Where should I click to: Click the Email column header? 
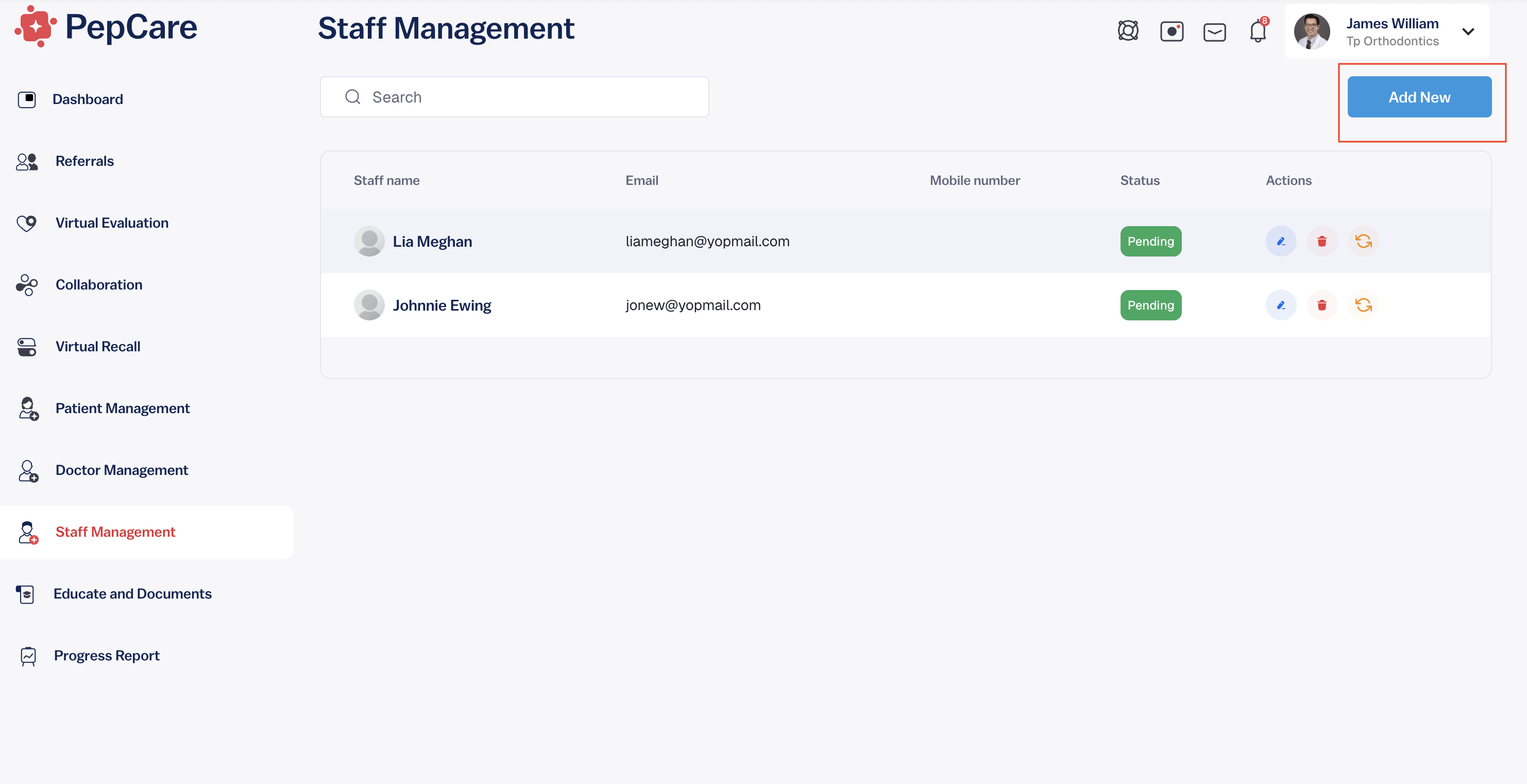tap(642, 180)
